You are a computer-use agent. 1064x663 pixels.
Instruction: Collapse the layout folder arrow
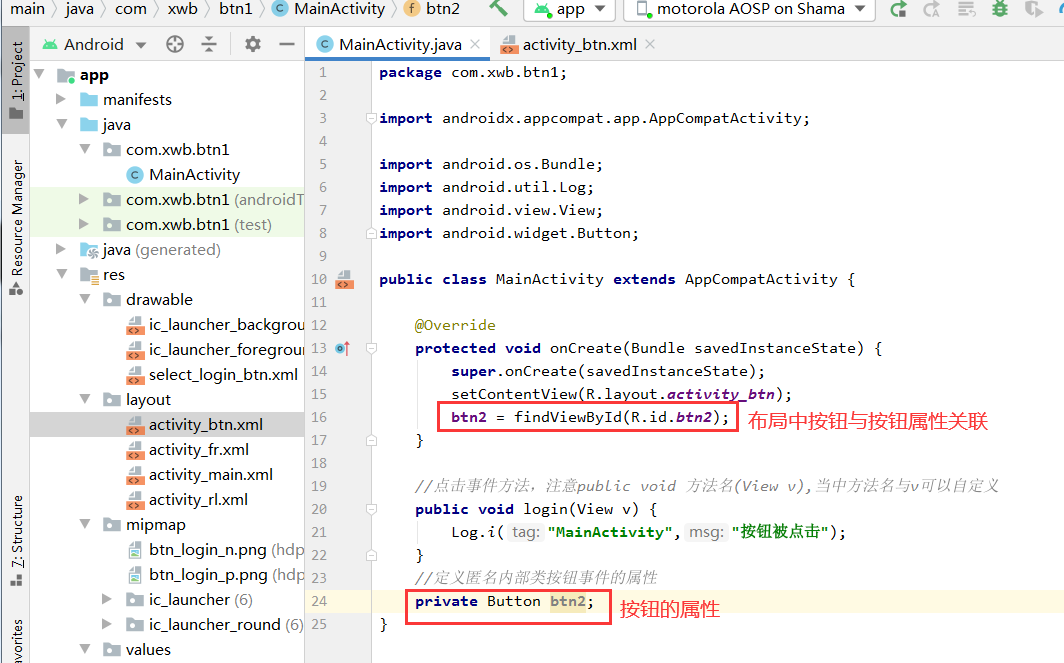point(85,399)
